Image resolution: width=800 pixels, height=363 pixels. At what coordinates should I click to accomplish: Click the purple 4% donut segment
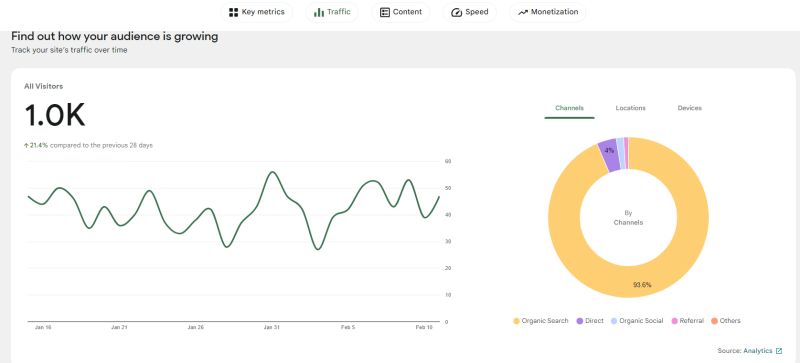[609, 154]
